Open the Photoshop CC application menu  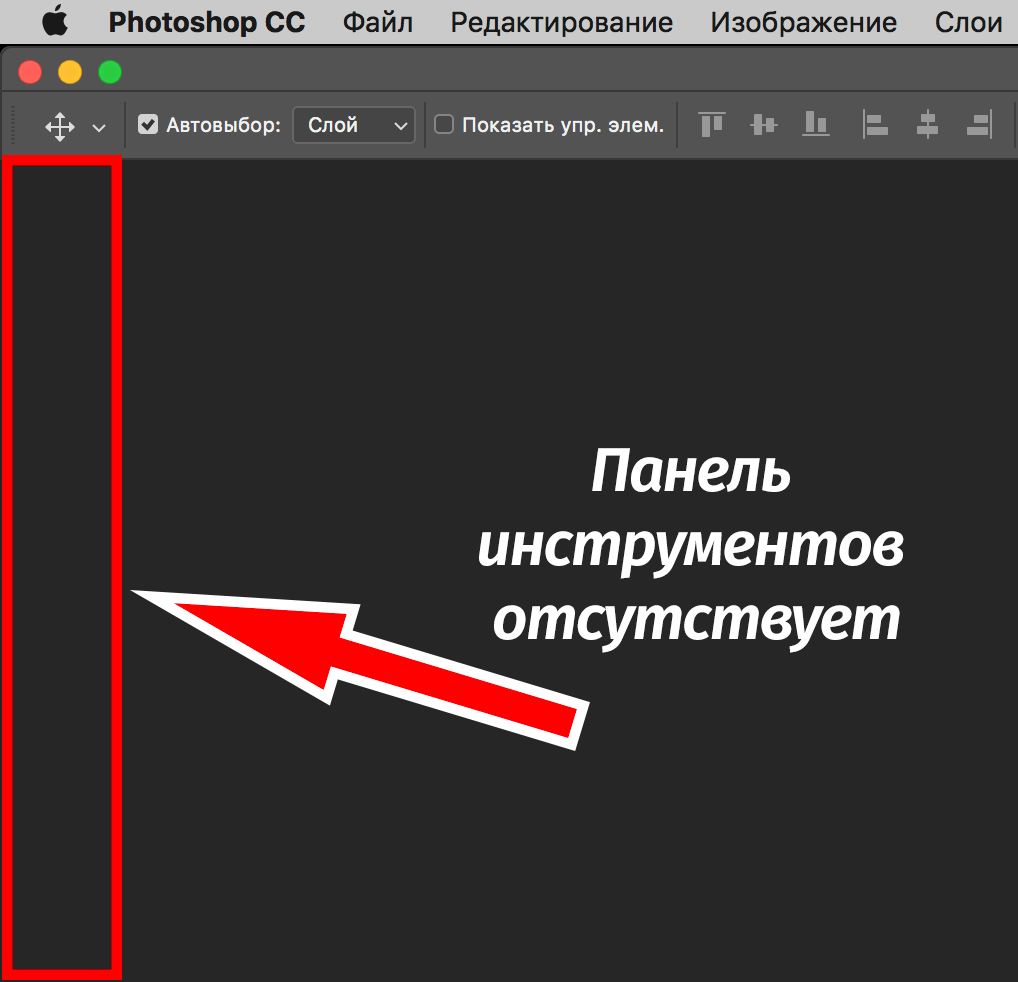click(206, 22)
